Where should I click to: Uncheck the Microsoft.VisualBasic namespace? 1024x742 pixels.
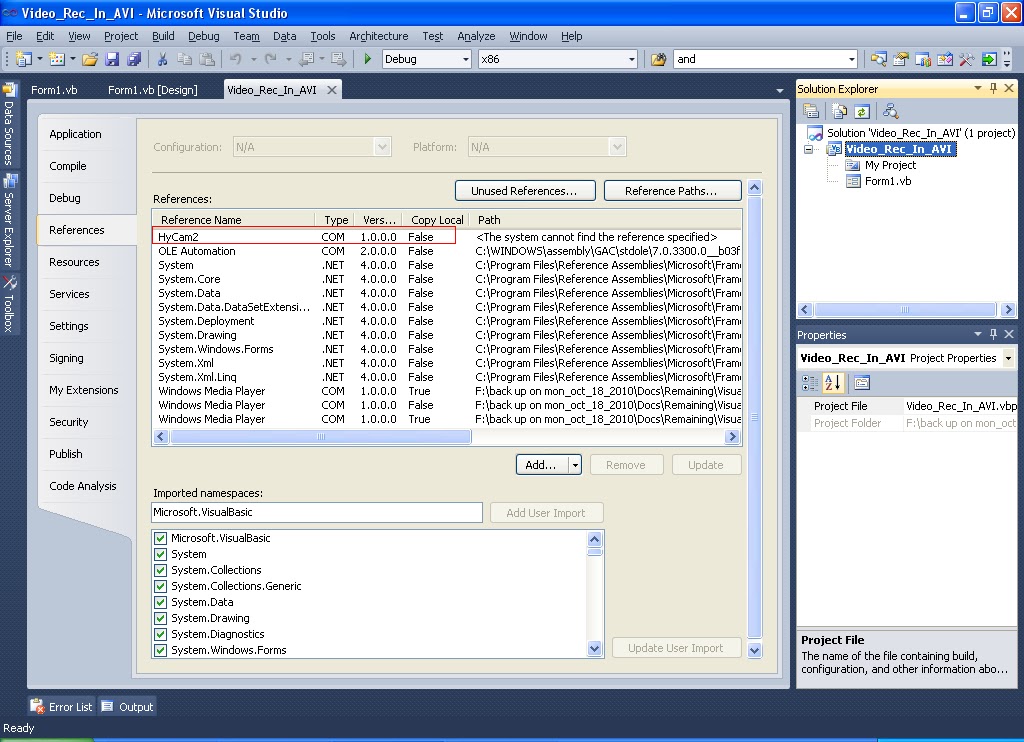point(160,538)
